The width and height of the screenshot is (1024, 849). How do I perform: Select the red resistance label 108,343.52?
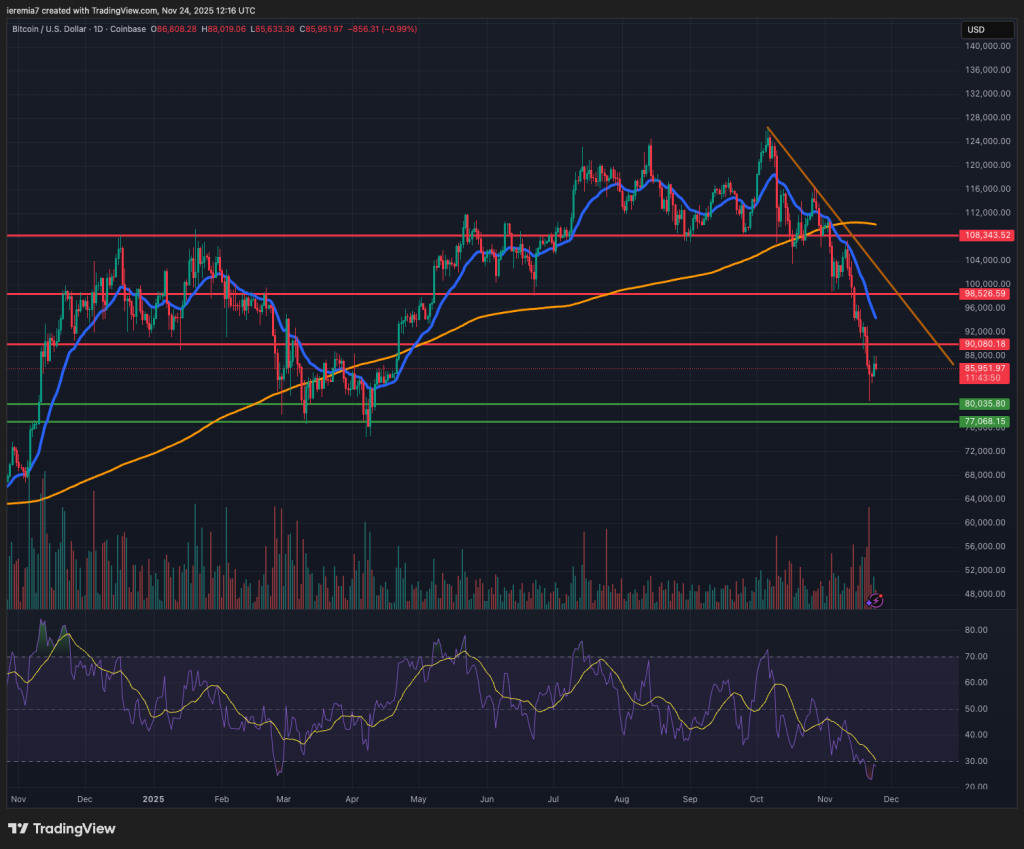985,235
